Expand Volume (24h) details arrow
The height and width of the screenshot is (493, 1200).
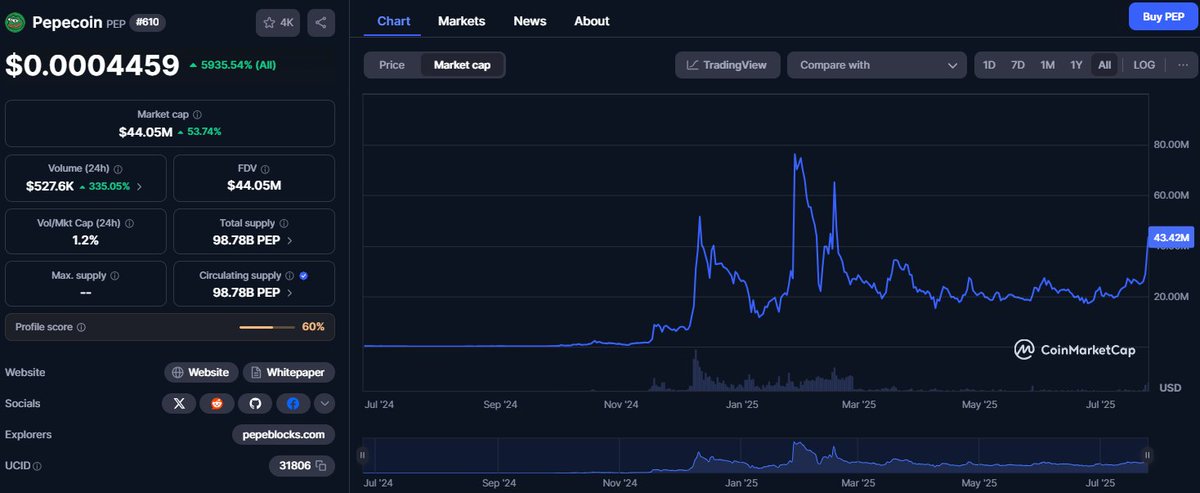point(139,186)
